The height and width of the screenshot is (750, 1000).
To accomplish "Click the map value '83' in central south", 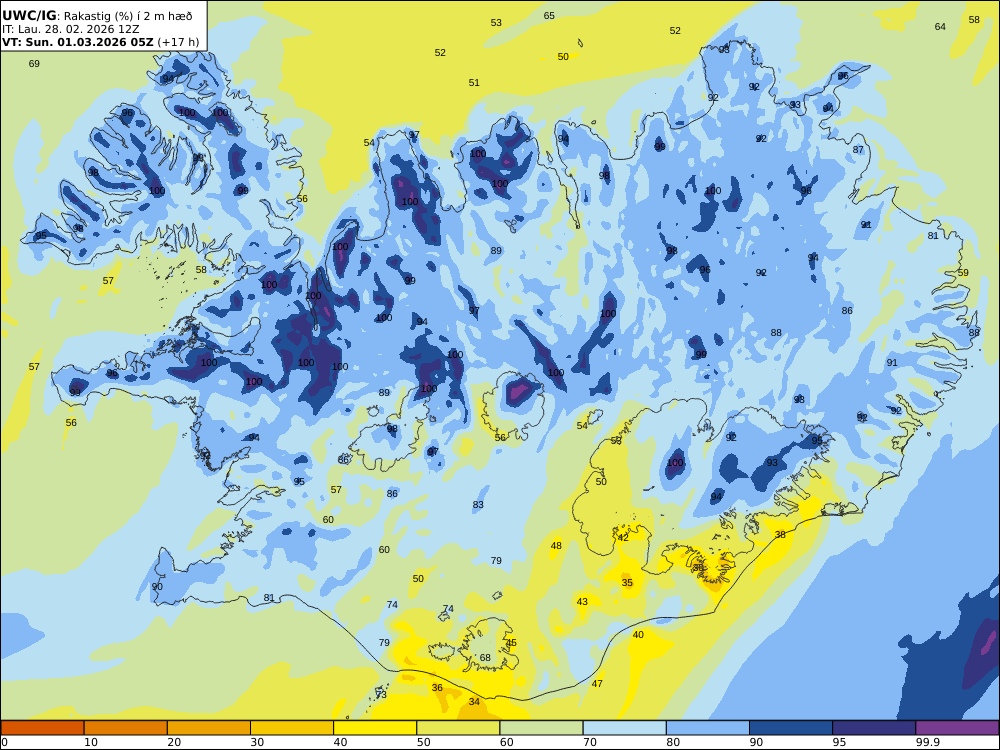I will coord(478,504).
